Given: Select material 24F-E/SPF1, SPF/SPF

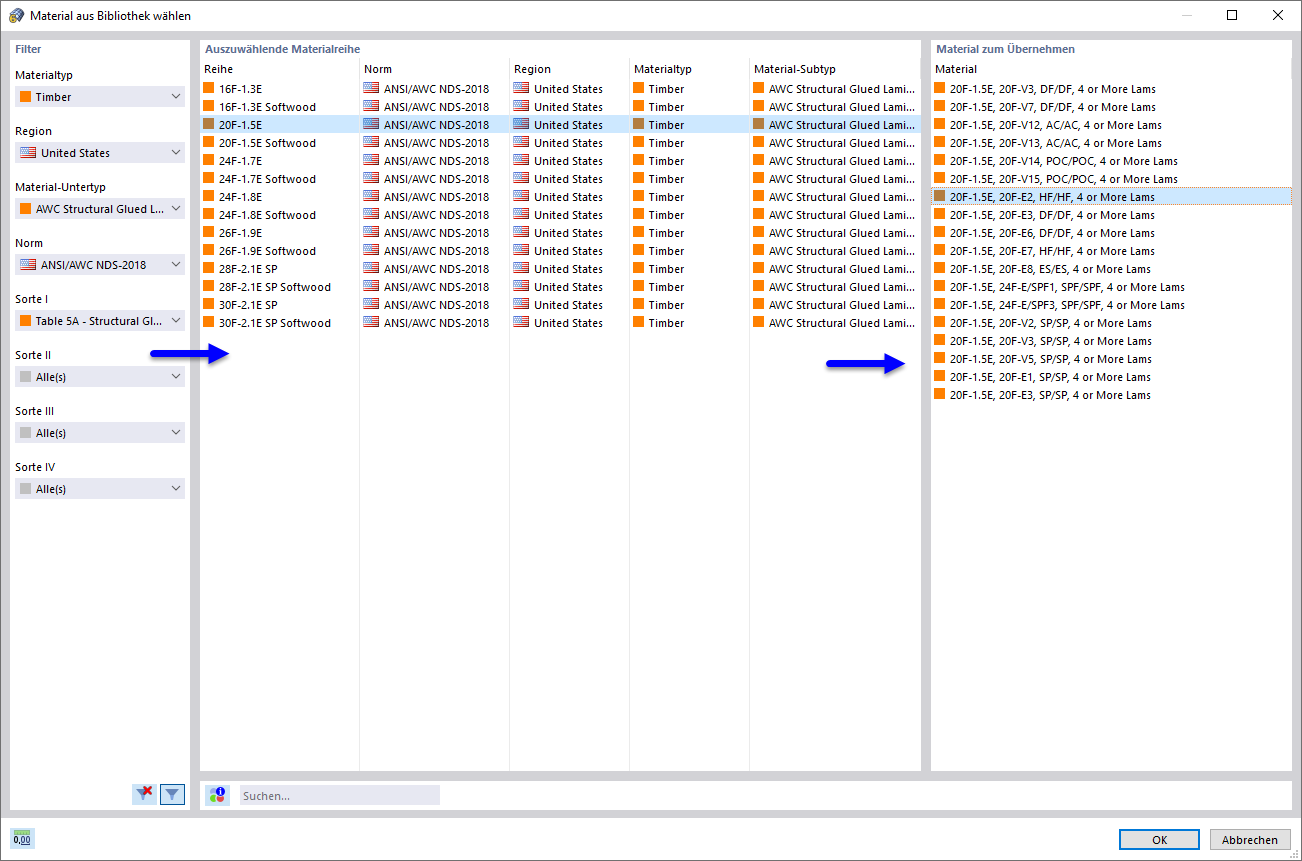Looking at the screenshot, I should [1111, 287].
